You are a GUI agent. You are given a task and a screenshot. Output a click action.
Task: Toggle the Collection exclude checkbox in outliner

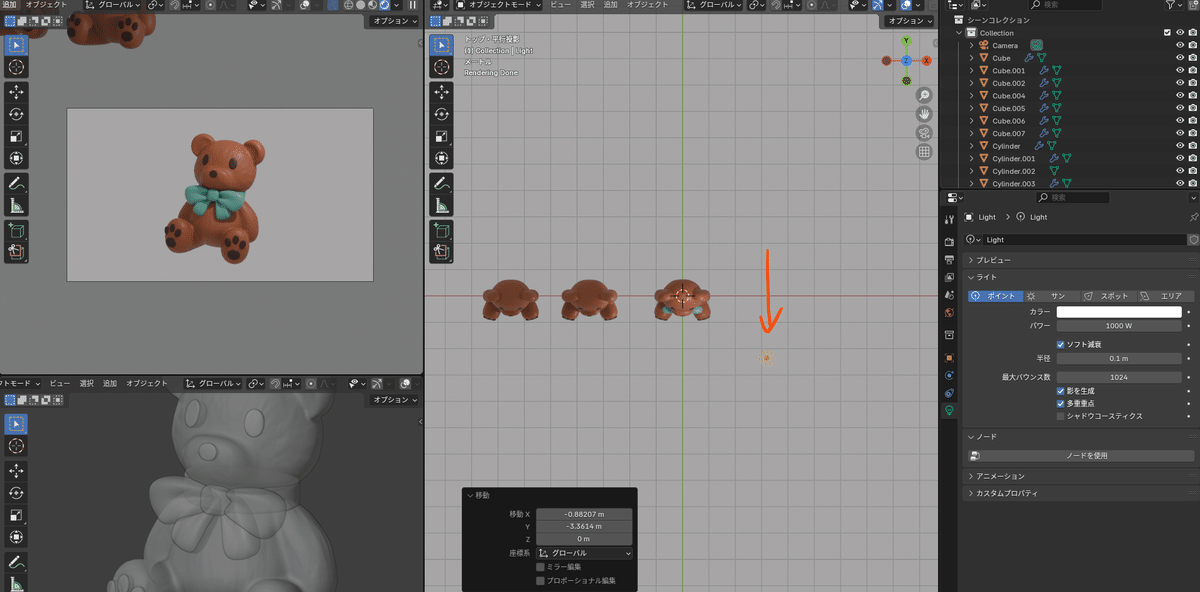tap(1167, 33)
